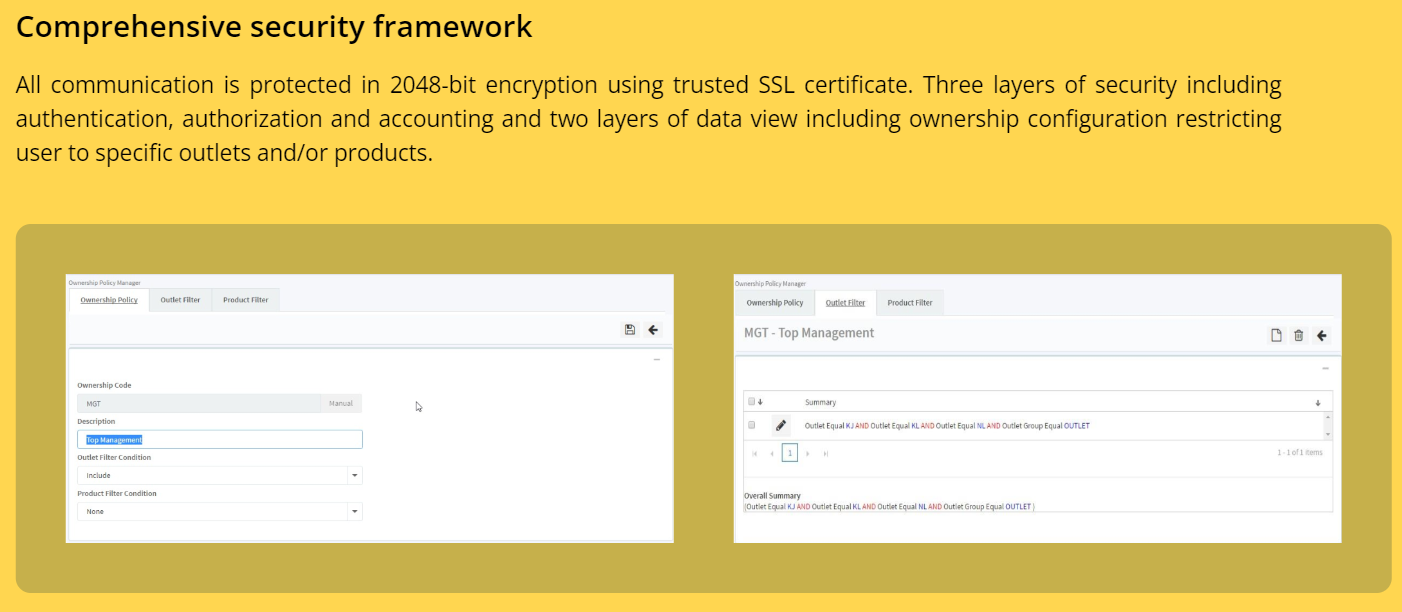The image size is (1402, 612).
Task: Check the box for the outlet filter row
Action: [752, 425]
